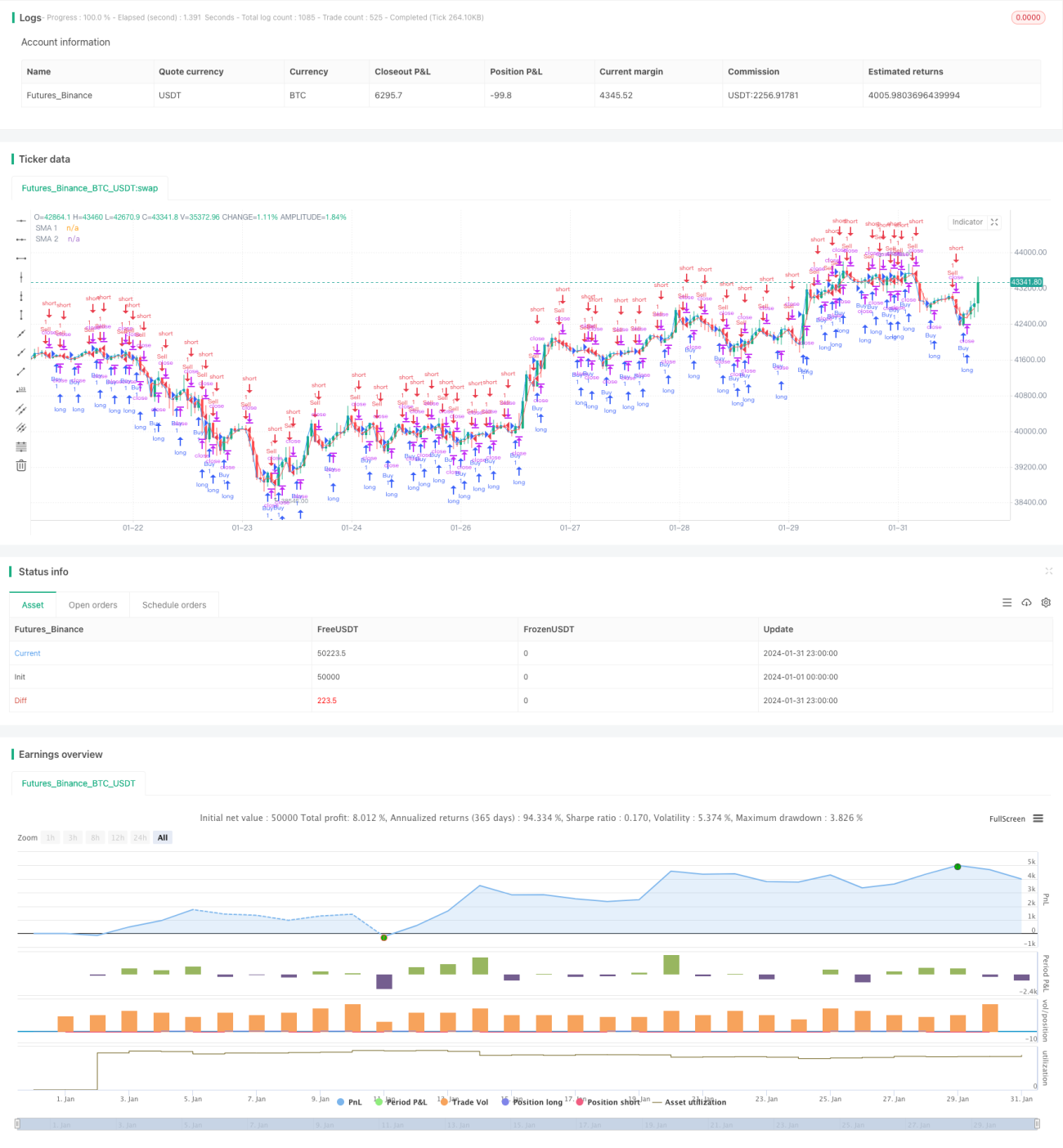
Task: Expand the chart to fullscreen icon
Action: click(994, 222)
